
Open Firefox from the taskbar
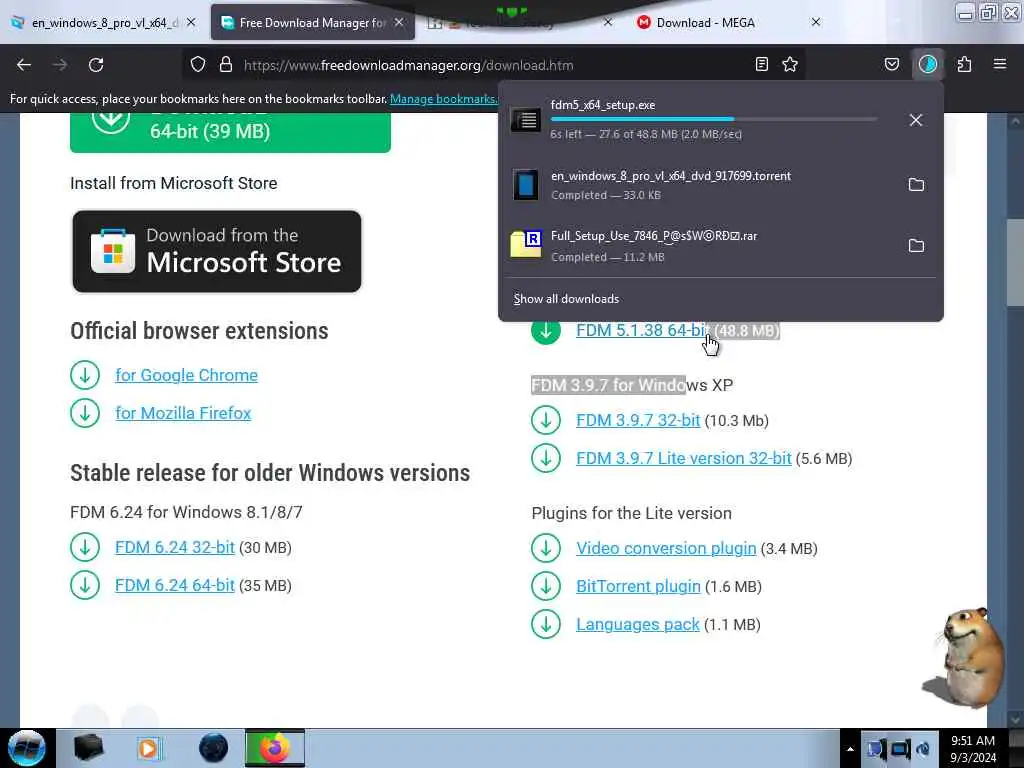(x=275, y=748)
